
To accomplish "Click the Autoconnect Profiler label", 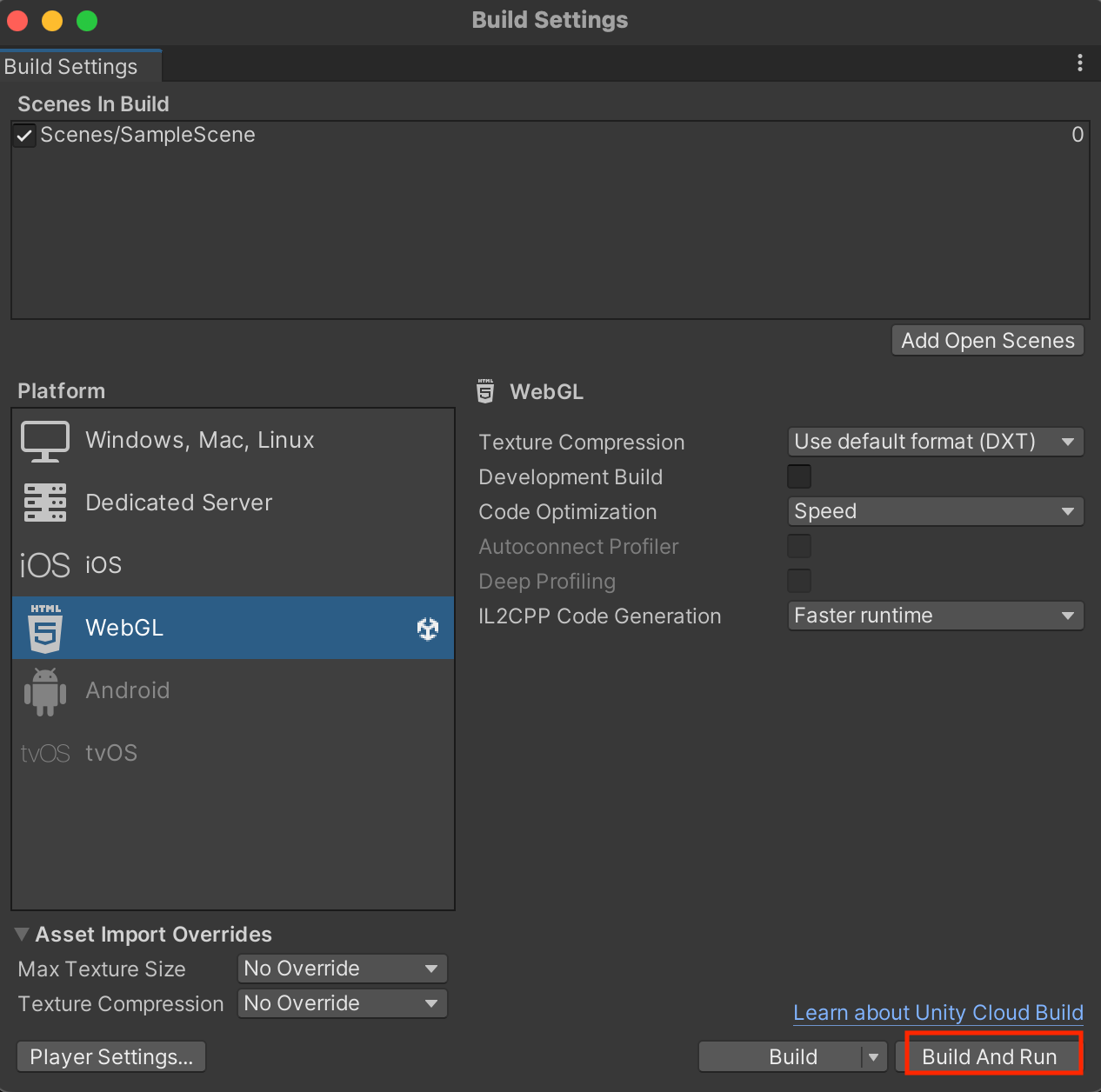I will 578,547.
